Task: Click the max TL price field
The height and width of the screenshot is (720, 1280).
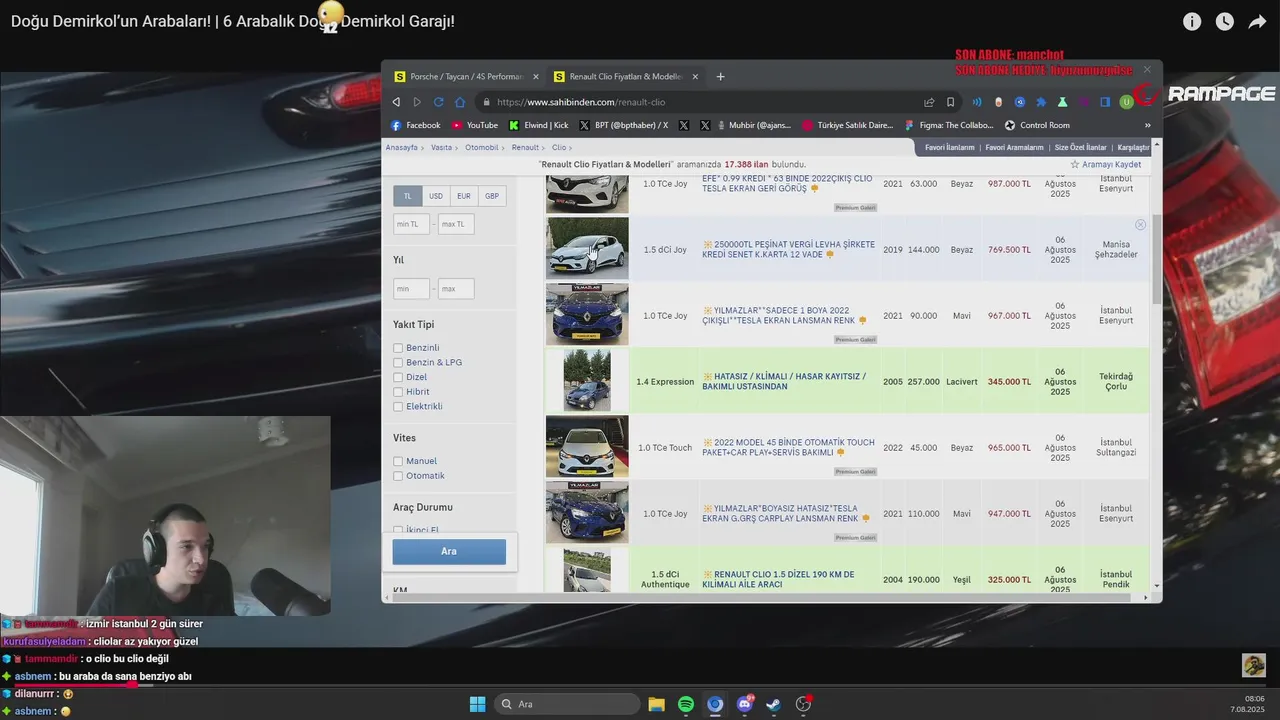Action: [456, 224]
